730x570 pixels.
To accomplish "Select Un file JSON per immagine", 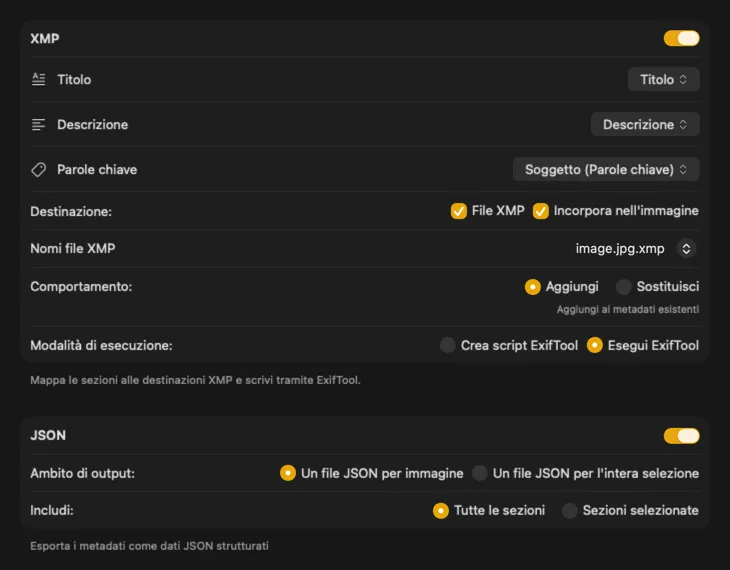I will (288, 473).
